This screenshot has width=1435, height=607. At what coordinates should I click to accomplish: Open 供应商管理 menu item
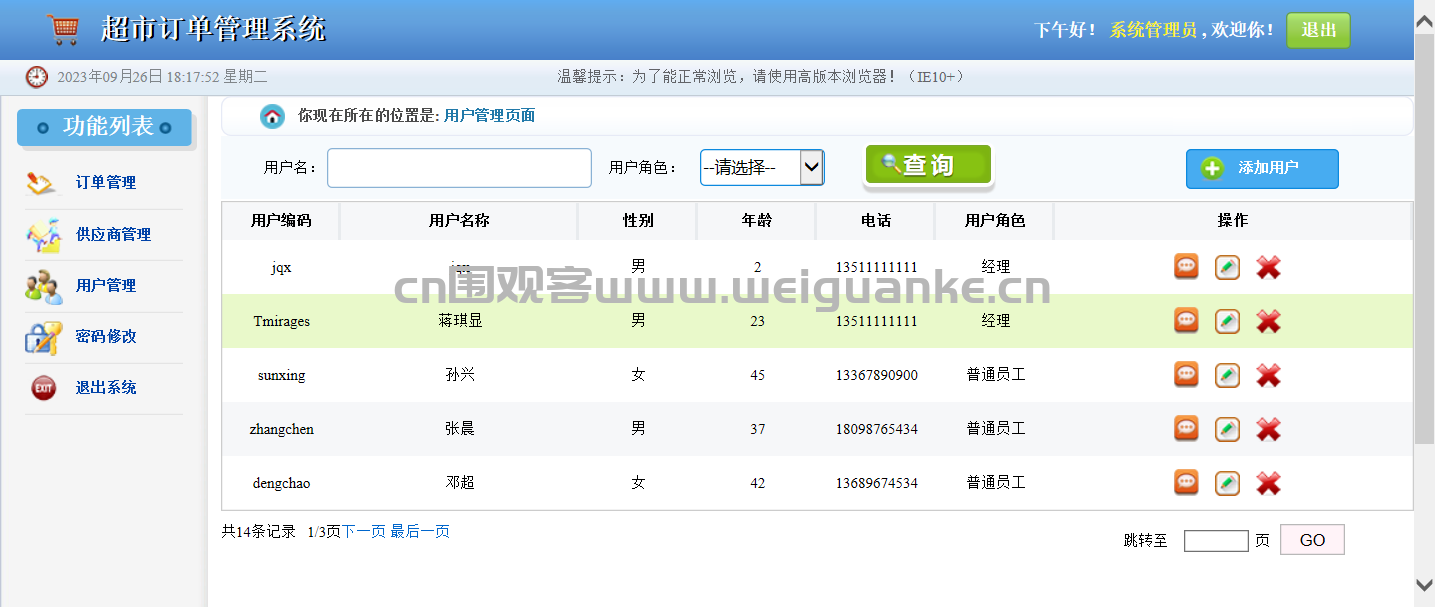pos(114,235)
